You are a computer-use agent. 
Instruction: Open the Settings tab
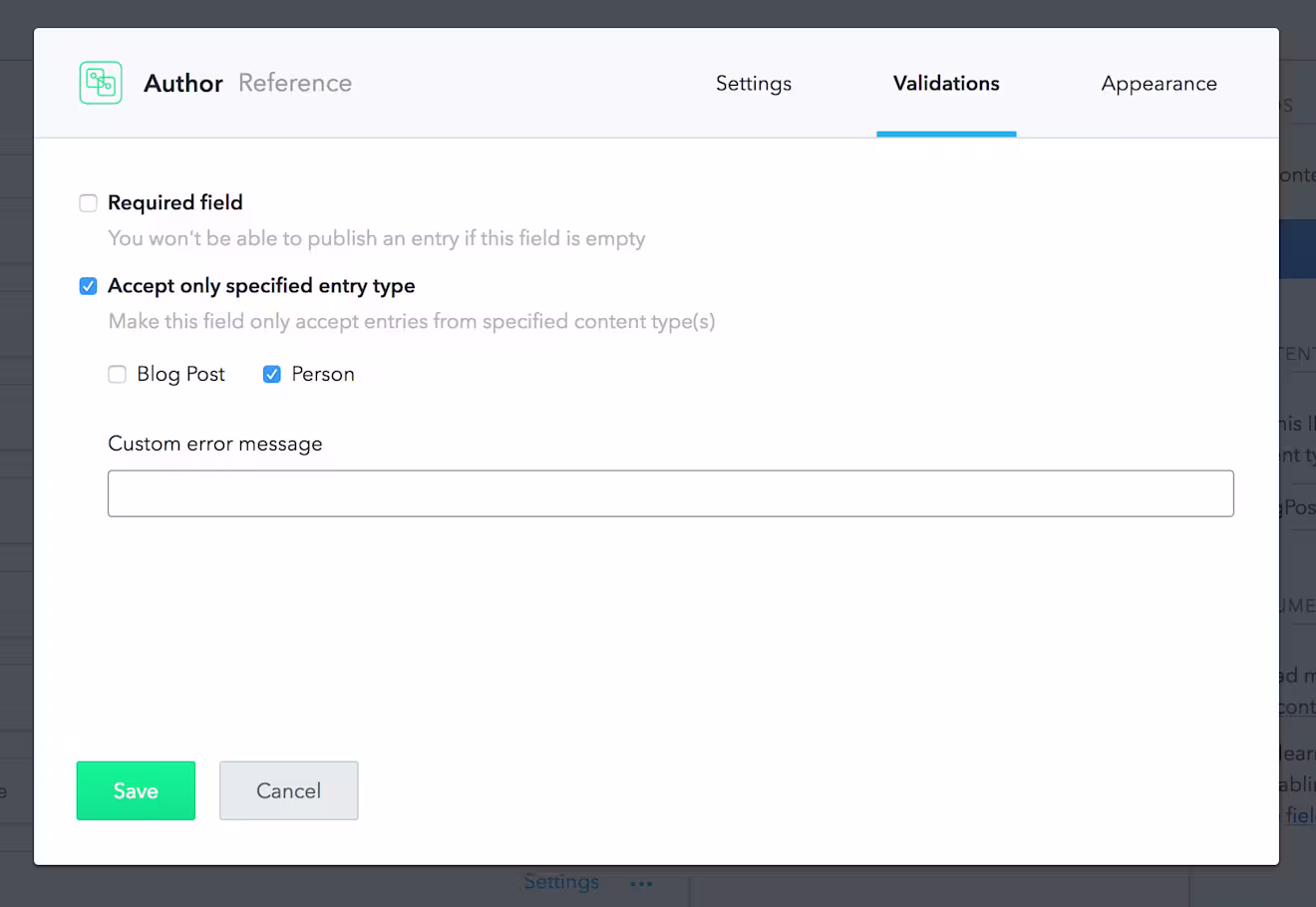(754, 84)
